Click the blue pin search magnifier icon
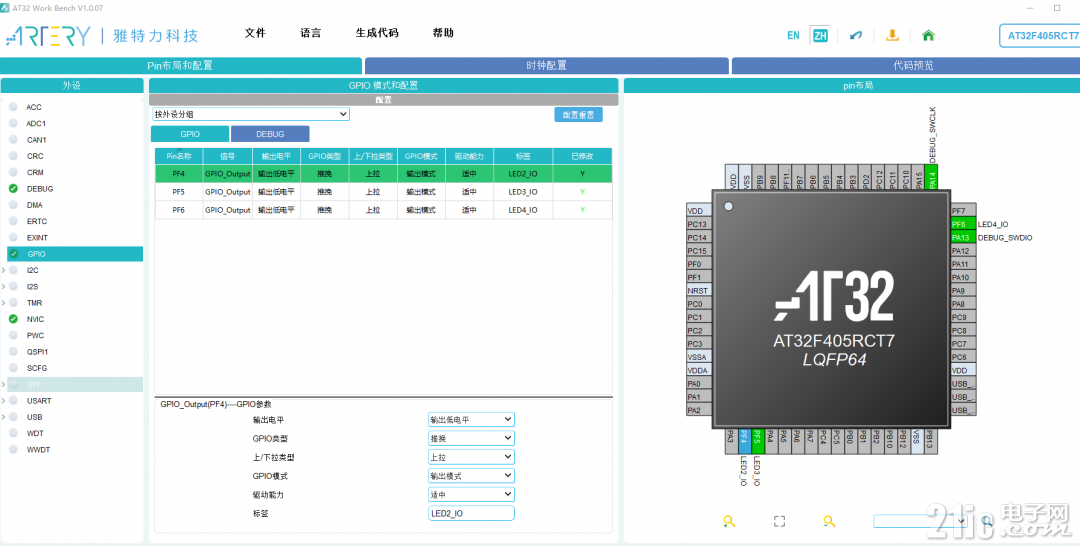Screen dimensions: 1080x546 pyautogui.click(x=987, y=521)
